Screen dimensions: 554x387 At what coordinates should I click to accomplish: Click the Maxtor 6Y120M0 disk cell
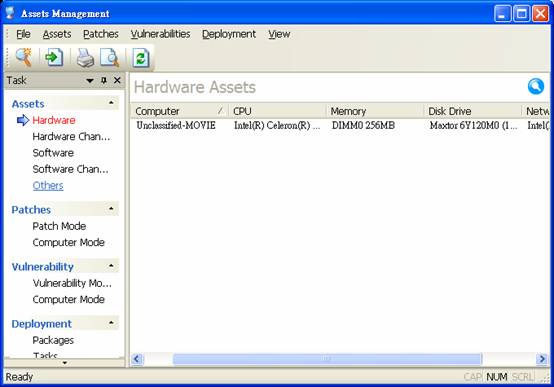(x=473, y=125)
